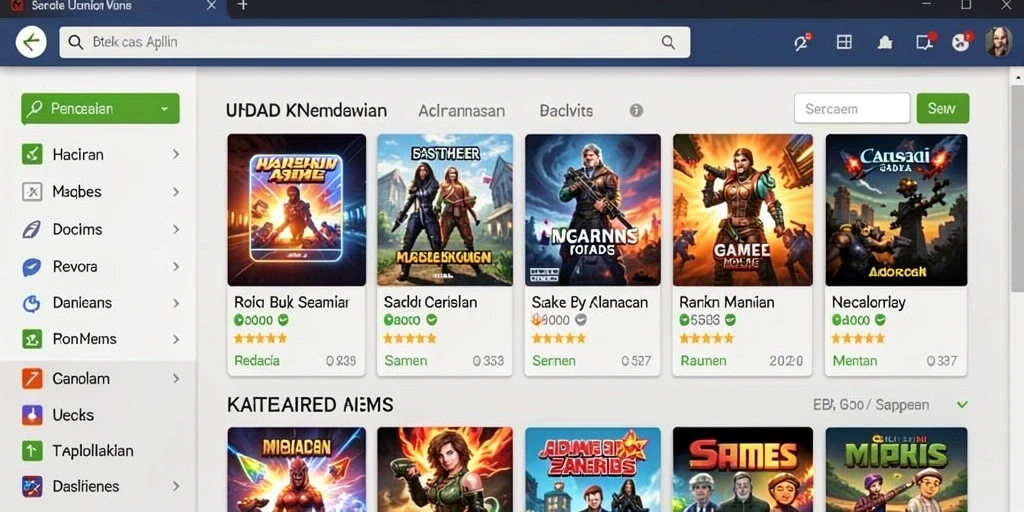The image size is (1024, 512).
Task: Click the info icon beside Baclvits
Action: (636, 110)
